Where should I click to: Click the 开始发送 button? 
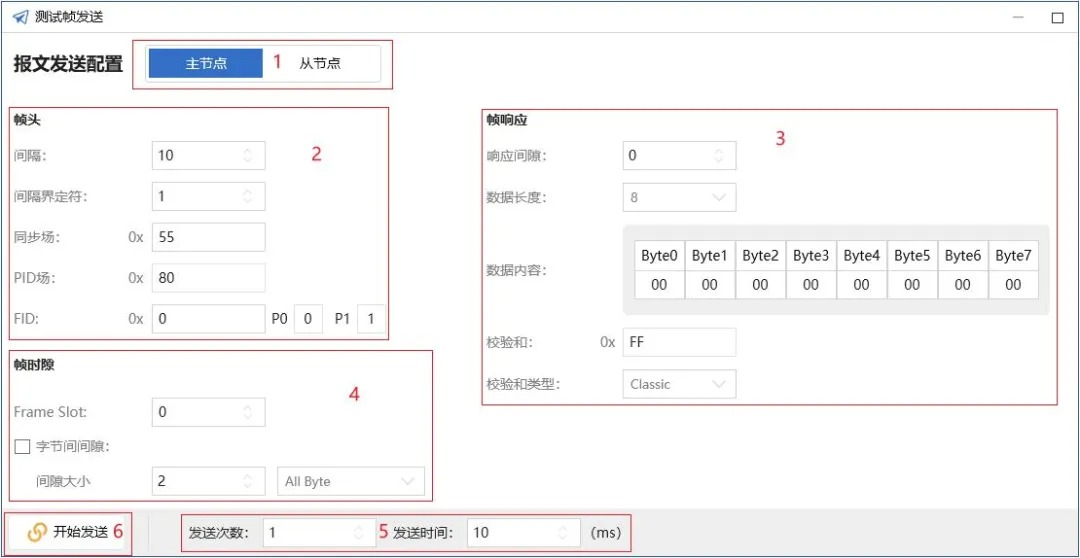point(67,532)
